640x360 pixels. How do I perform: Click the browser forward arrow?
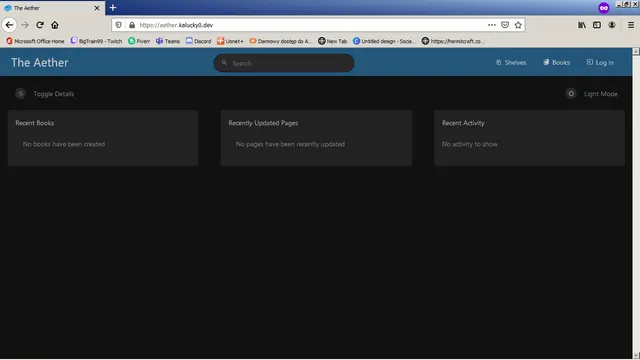coord(25,25)
